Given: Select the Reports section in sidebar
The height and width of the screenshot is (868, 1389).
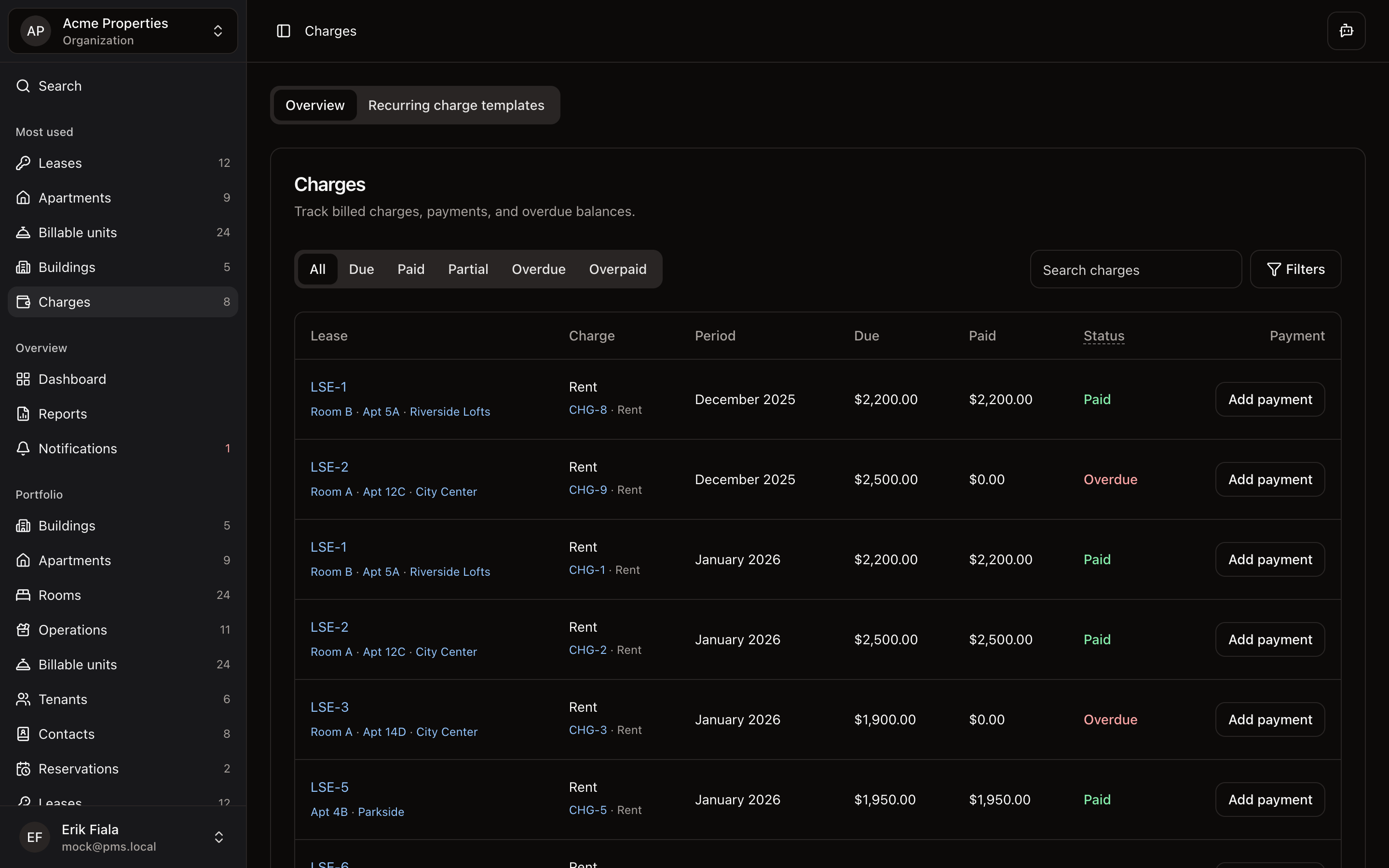Looking at the screenshot, I should coord(62,413).
